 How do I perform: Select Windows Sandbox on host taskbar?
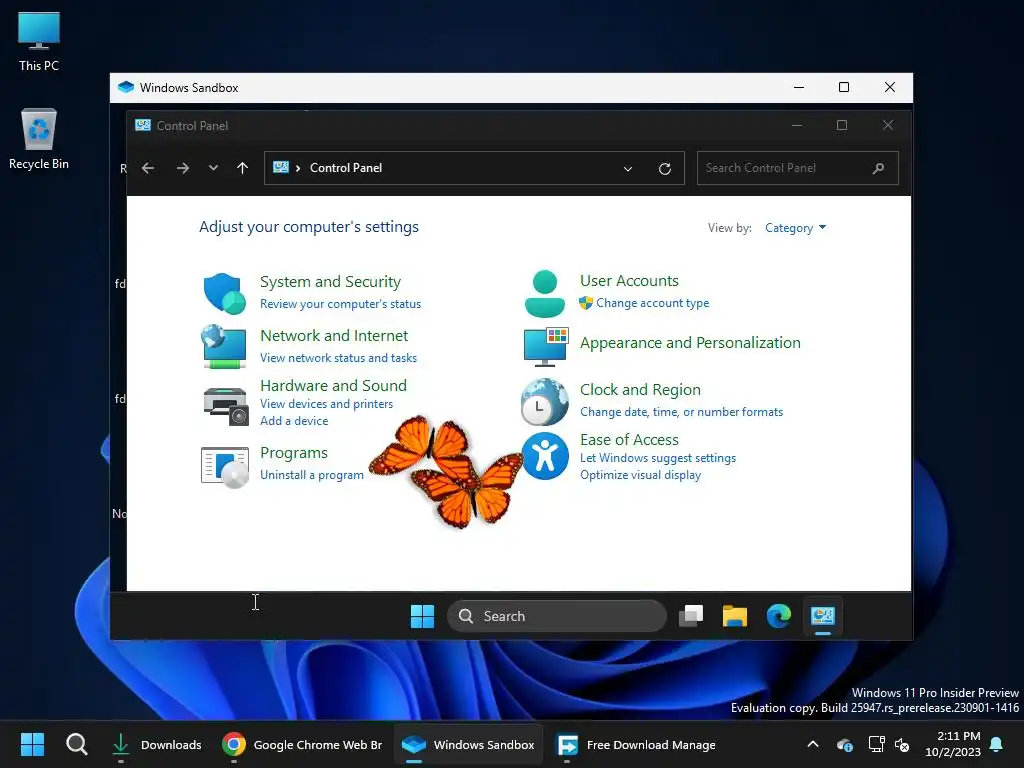coord(468,744)
